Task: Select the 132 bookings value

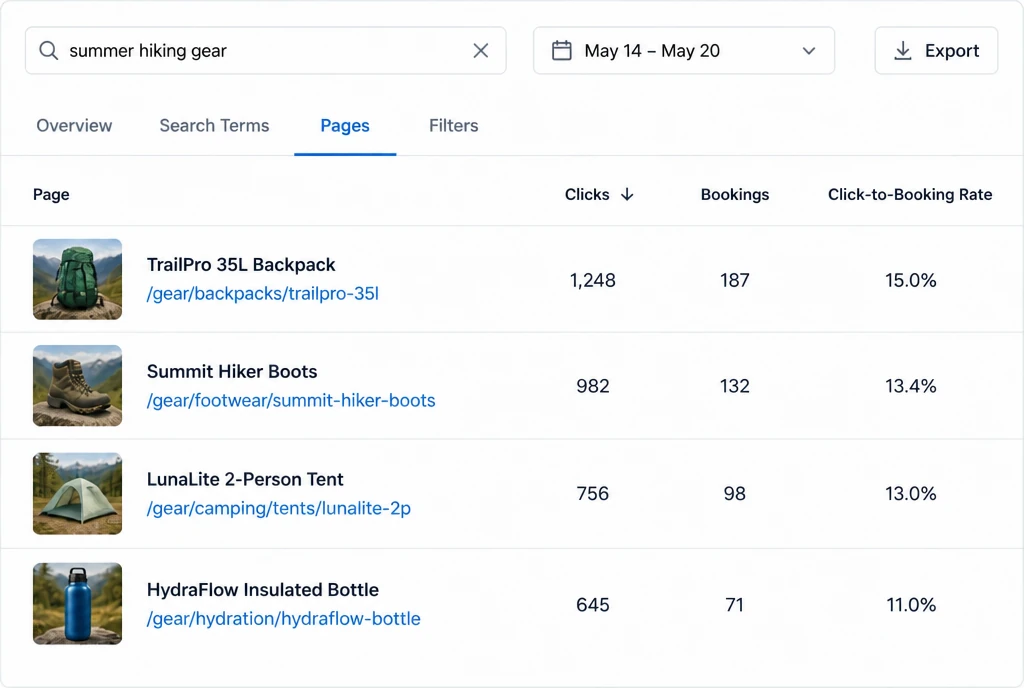Action: point(735,386)
